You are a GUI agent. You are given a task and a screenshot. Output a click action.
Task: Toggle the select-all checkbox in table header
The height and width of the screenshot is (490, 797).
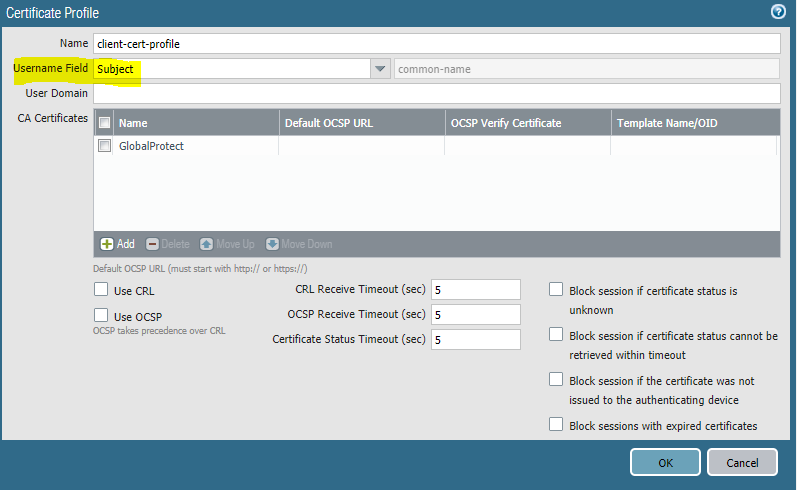[104, 123]
